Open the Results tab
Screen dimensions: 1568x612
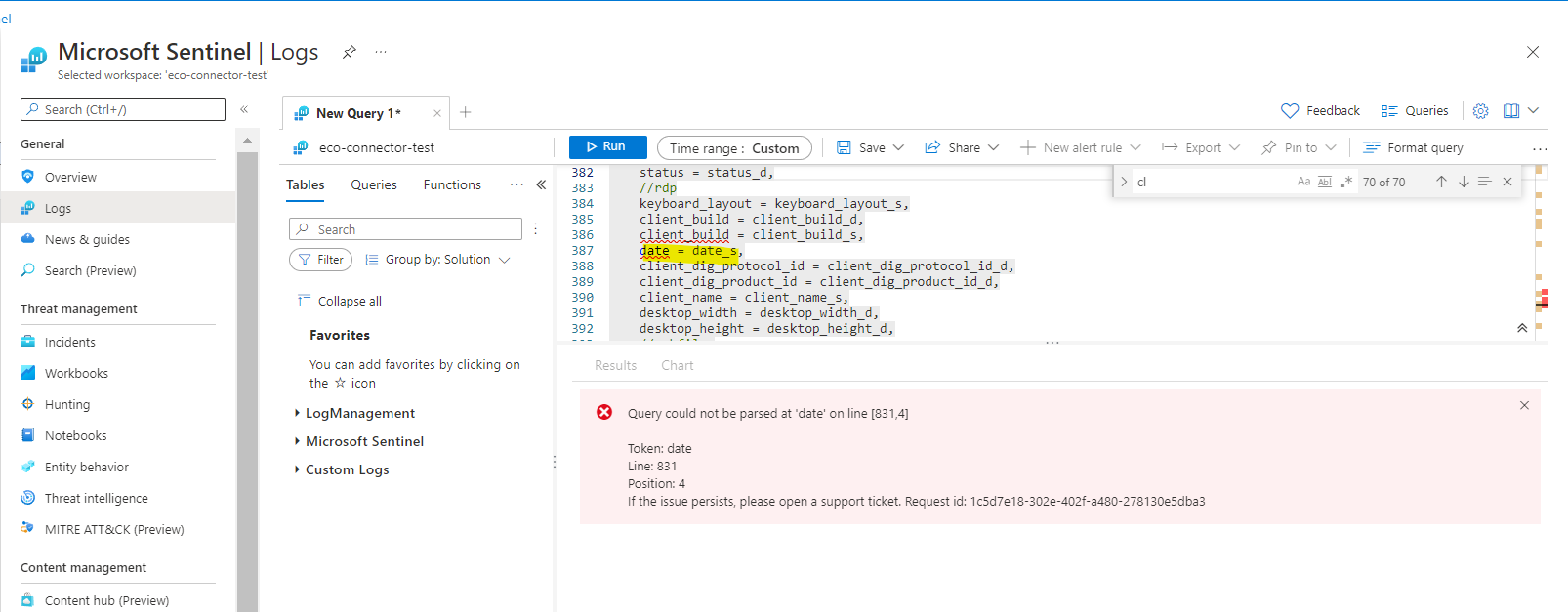point(615,365)
